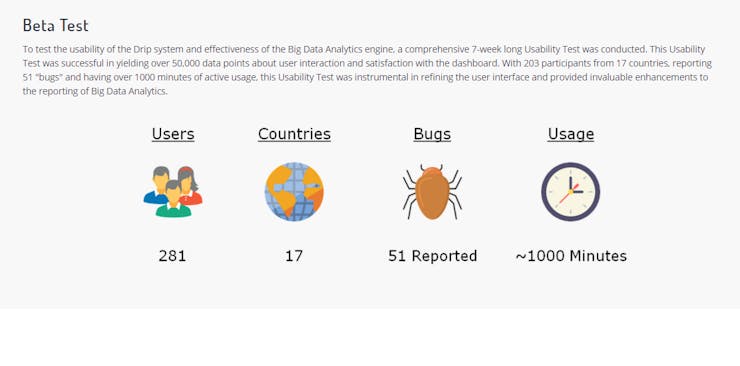The image size is (740, 366).
Task: Click the 17 countries count
Action: [294, 256]
